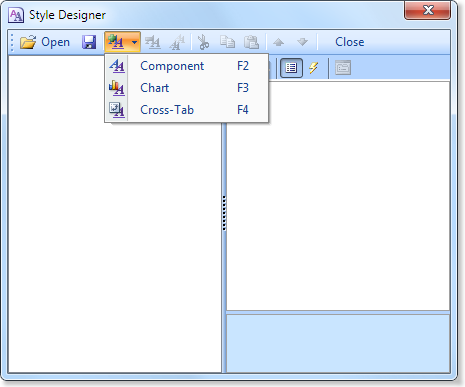The width and height of the screenshot is (465, 387).
Task: Click the Close toolbar button
Action: 350,42
